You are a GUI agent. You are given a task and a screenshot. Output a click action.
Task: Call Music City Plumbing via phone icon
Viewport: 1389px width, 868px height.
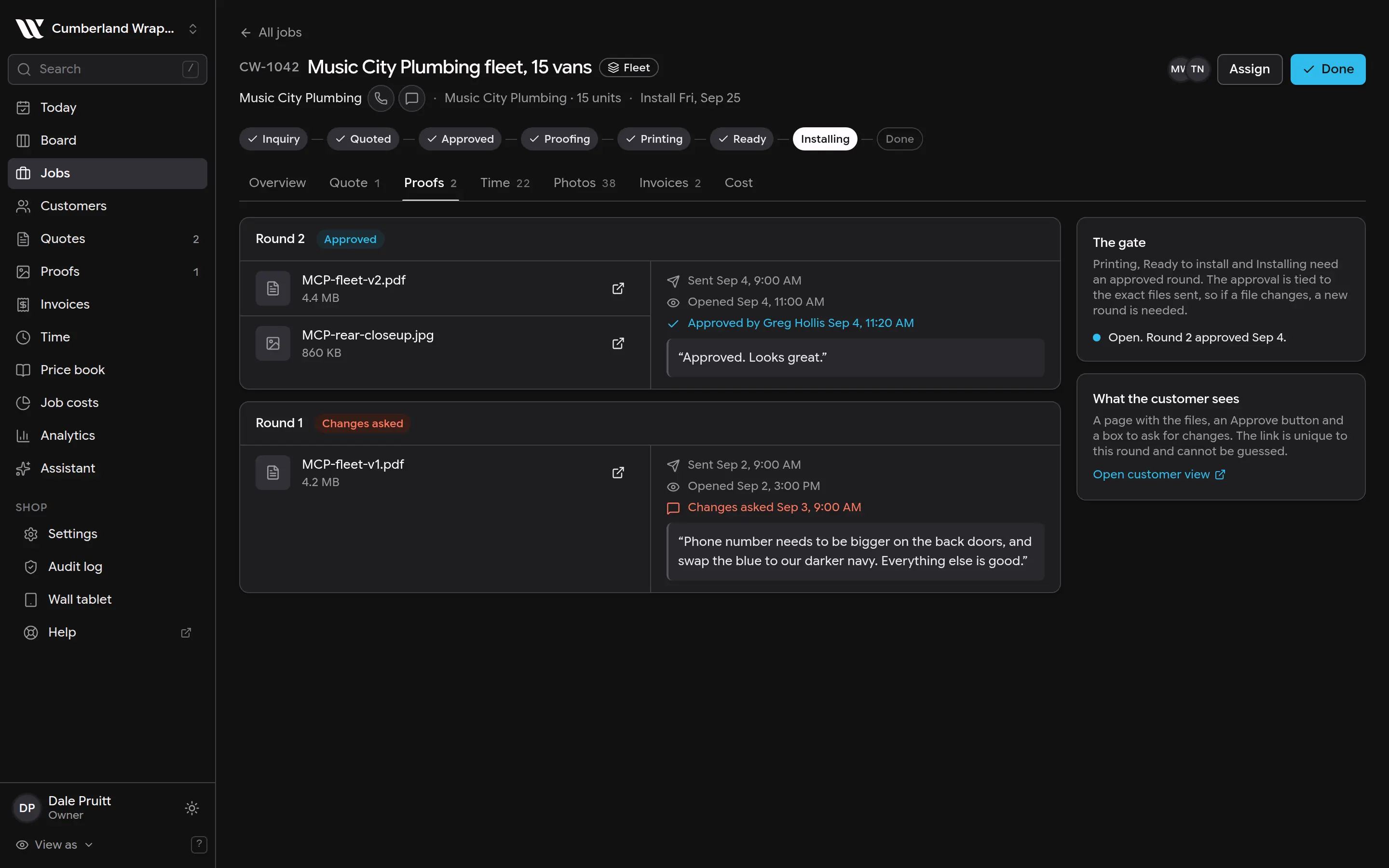tap(381, 98)
